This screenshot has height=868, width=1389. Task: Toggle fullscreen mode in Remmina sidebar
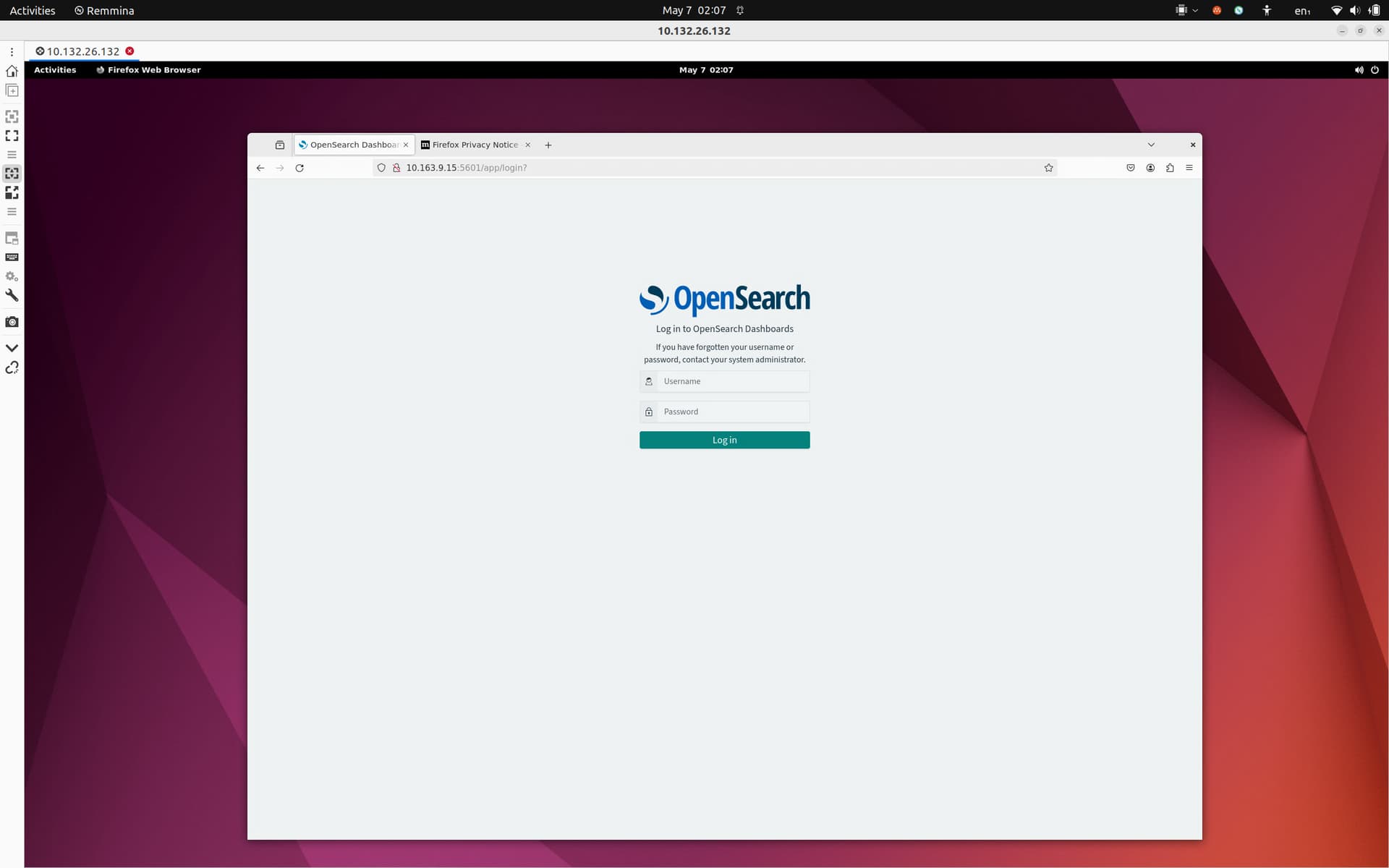click(x=12, y=135)
